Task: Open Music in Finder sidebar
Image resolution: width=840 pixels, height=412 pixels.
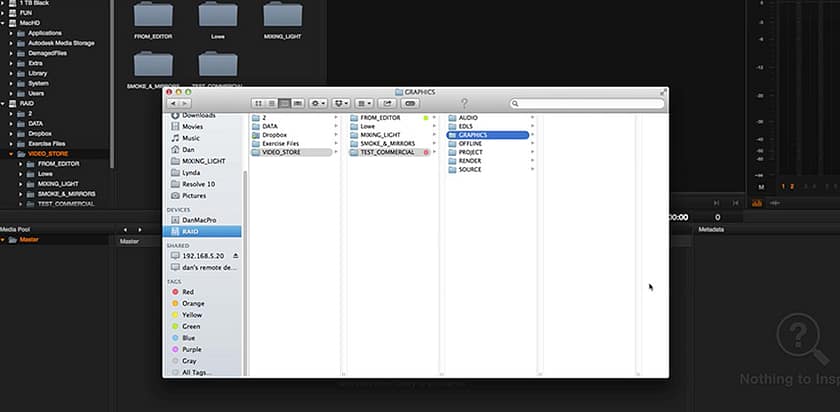Action: 185,138
